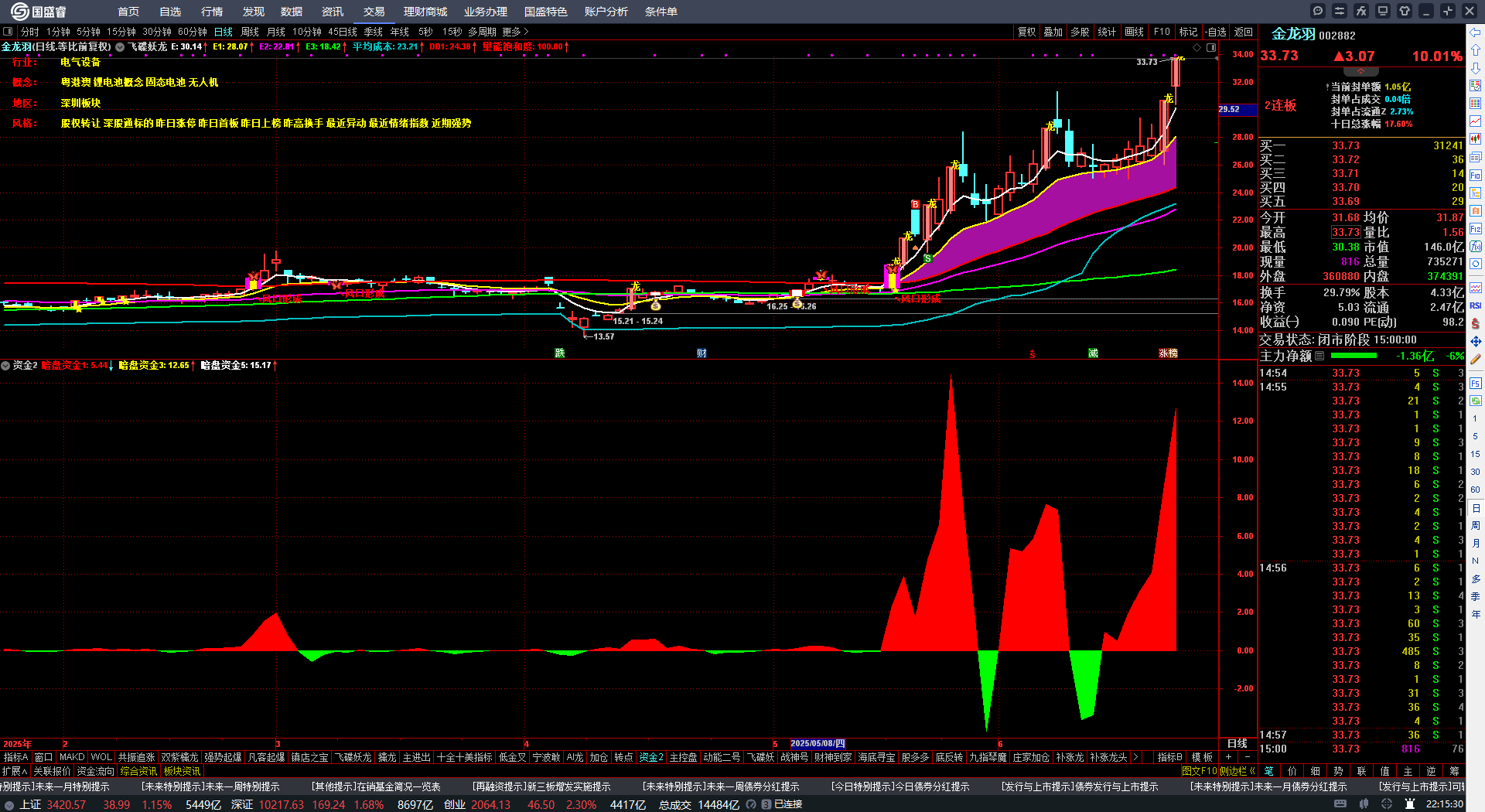Open the skin shirt icon
1485x812 pixels.
point(1405,11)
